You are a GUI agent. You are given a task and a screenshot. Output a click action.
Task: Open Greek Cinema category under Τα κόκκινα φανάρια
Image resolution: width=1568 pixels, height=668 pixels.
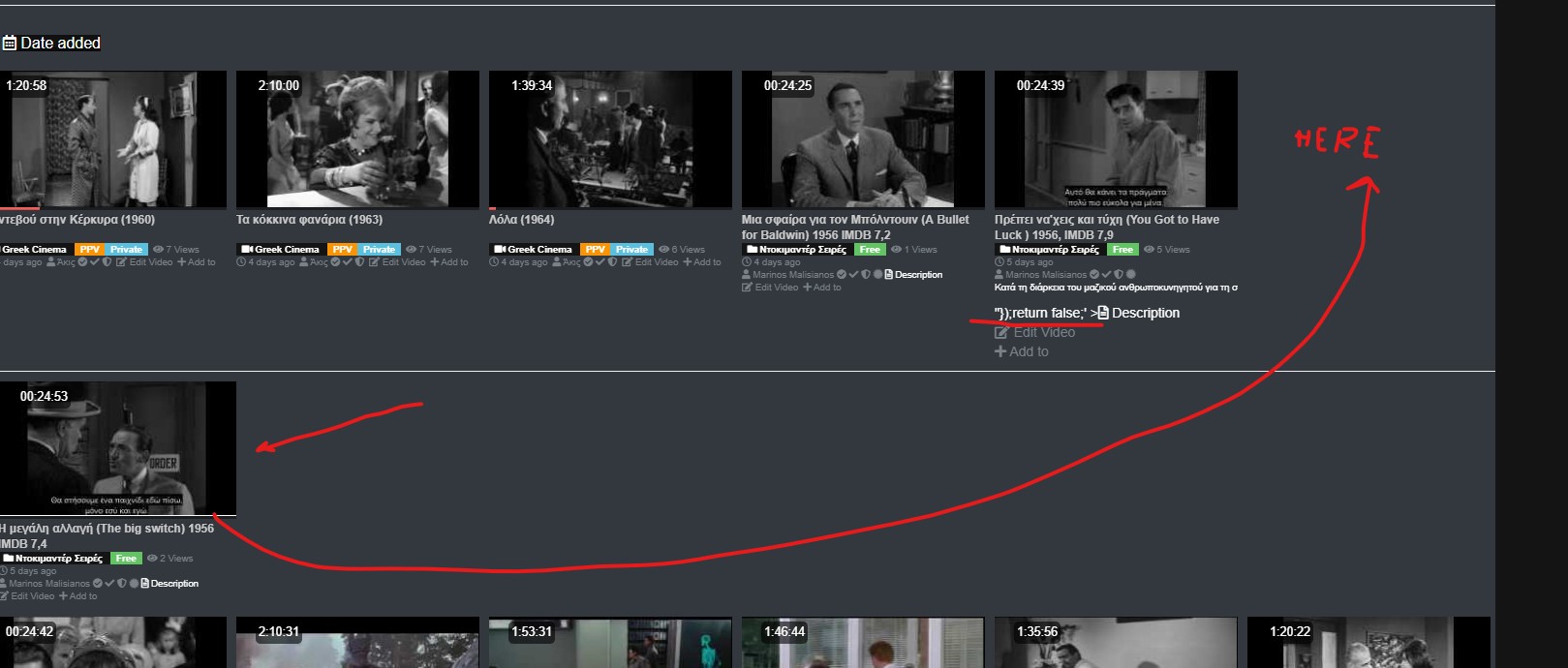[x=281, y=250]
